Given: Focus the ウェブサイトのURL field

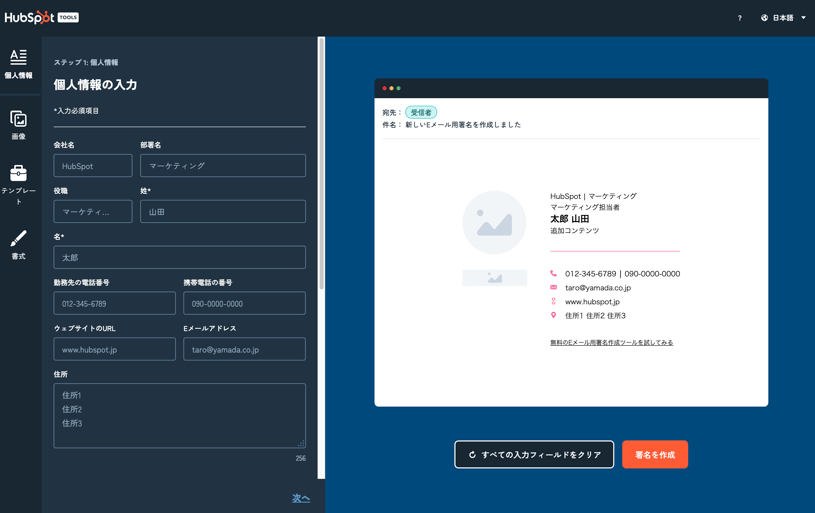Looking at the screenshot, I should click(114, 349).
